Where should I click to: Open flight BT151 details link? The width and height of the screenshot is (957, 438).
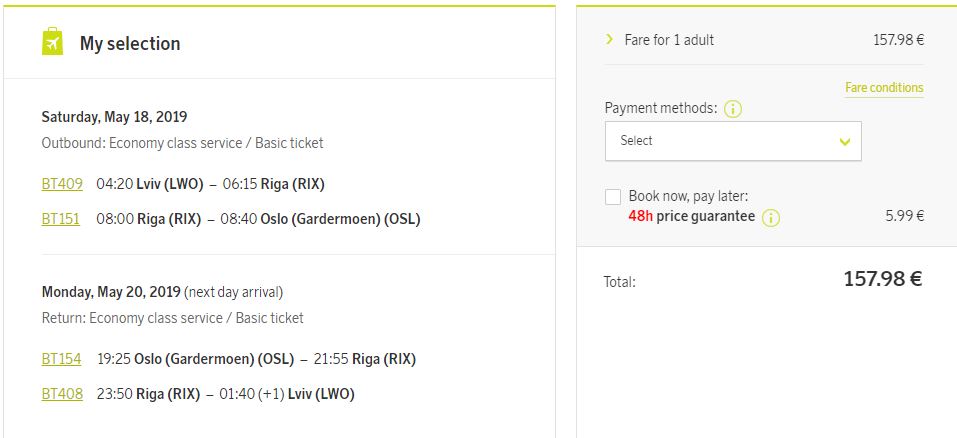point(60,219)
